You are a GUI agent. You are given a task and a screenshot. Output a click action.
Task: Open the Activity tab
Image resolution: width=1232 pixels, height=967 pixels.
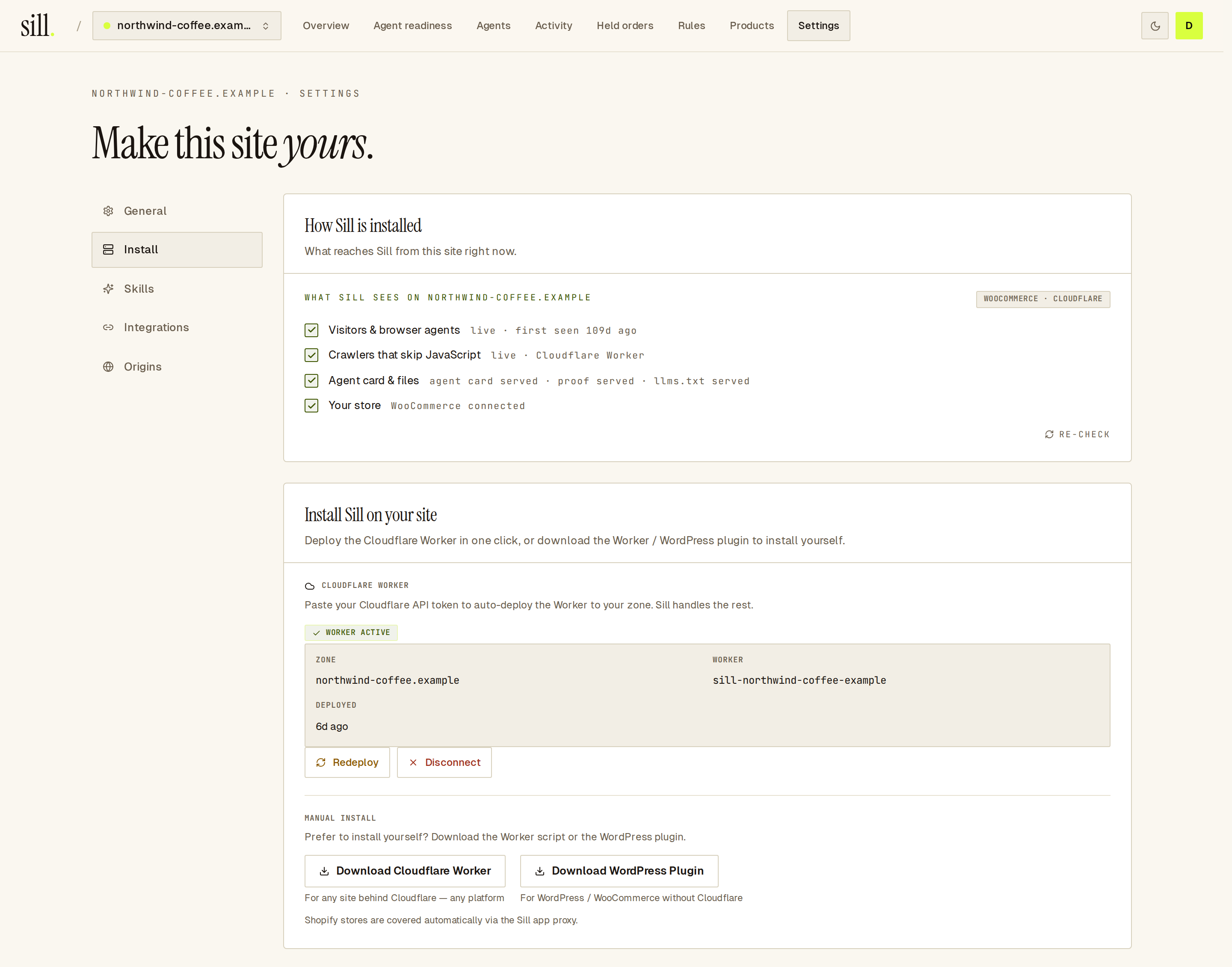point(554,26)
